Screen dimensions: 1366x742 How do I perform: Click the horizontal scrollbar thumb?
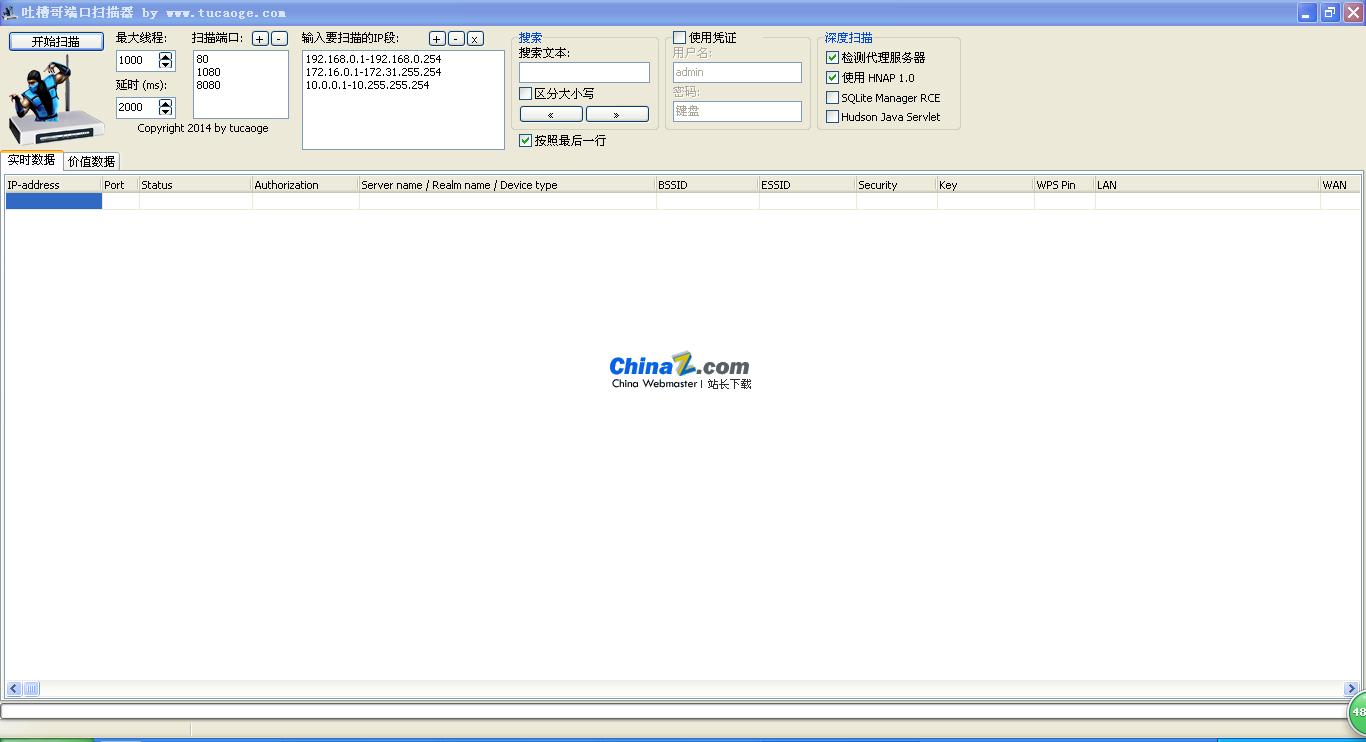tap(31, 689)
